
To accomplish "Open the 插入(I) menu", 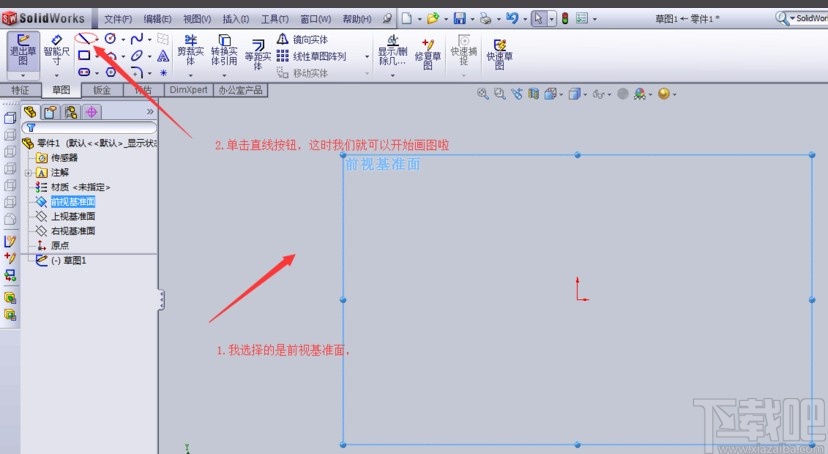I will [236, 19].
